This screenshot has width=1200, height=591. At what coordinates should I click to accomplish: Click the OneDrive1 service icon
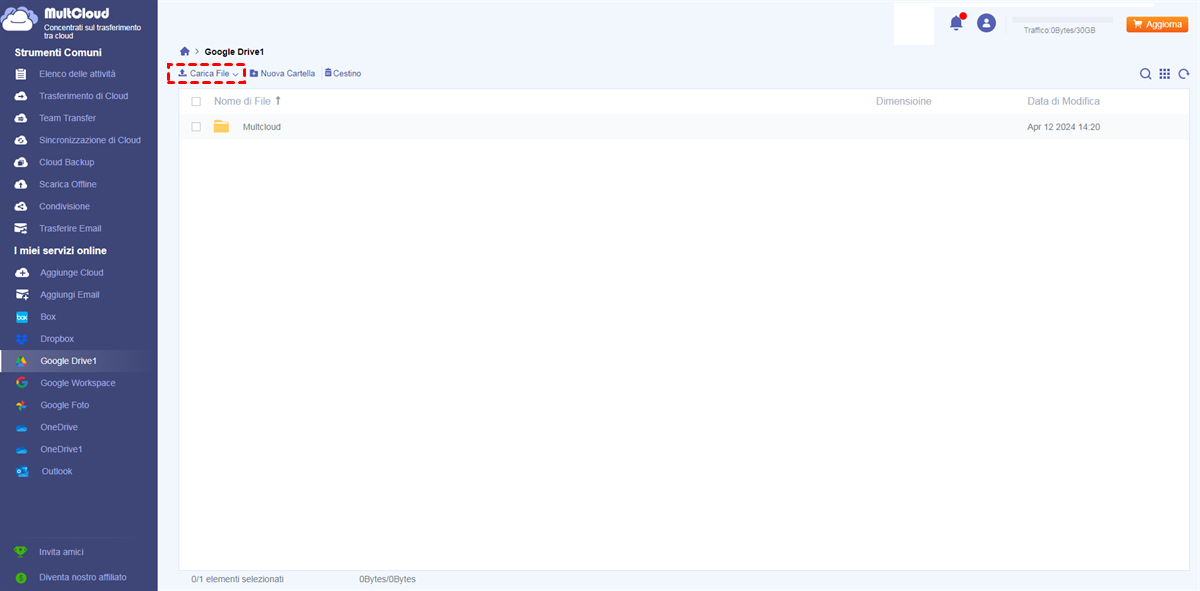pos(21,449)
